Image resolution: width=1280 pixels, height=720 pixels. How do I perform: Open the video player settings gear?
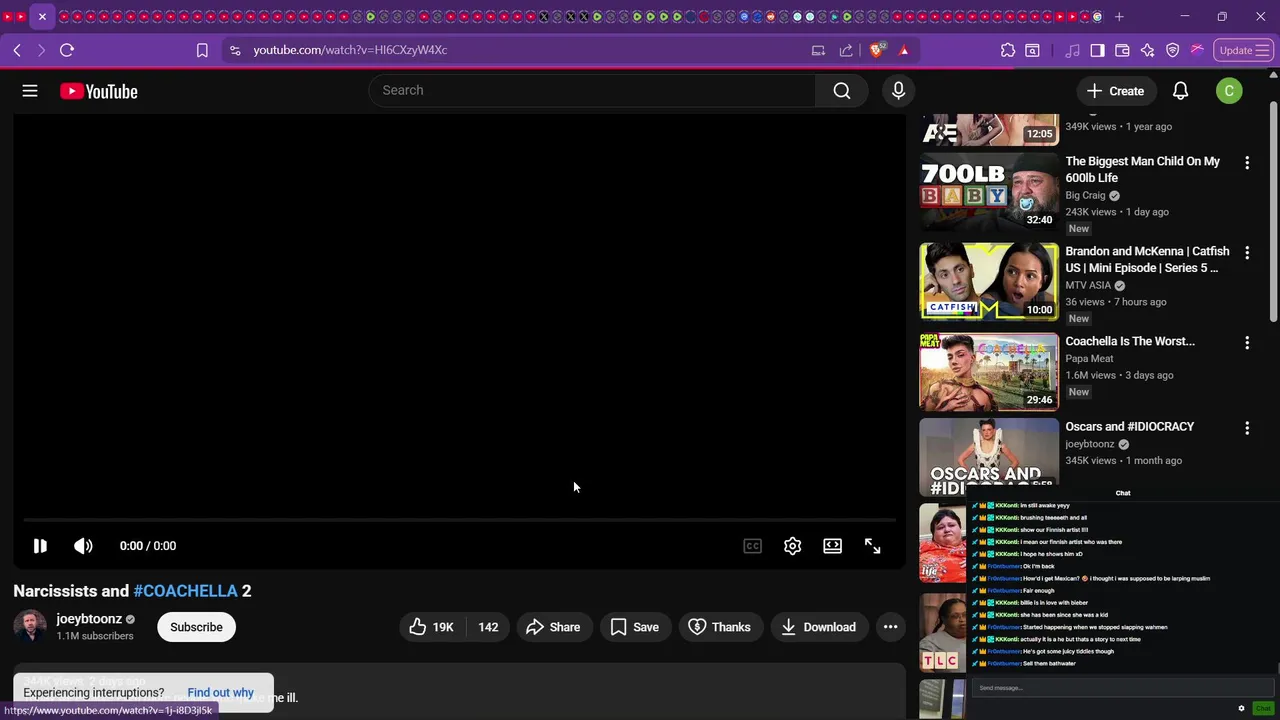[792, 546]
